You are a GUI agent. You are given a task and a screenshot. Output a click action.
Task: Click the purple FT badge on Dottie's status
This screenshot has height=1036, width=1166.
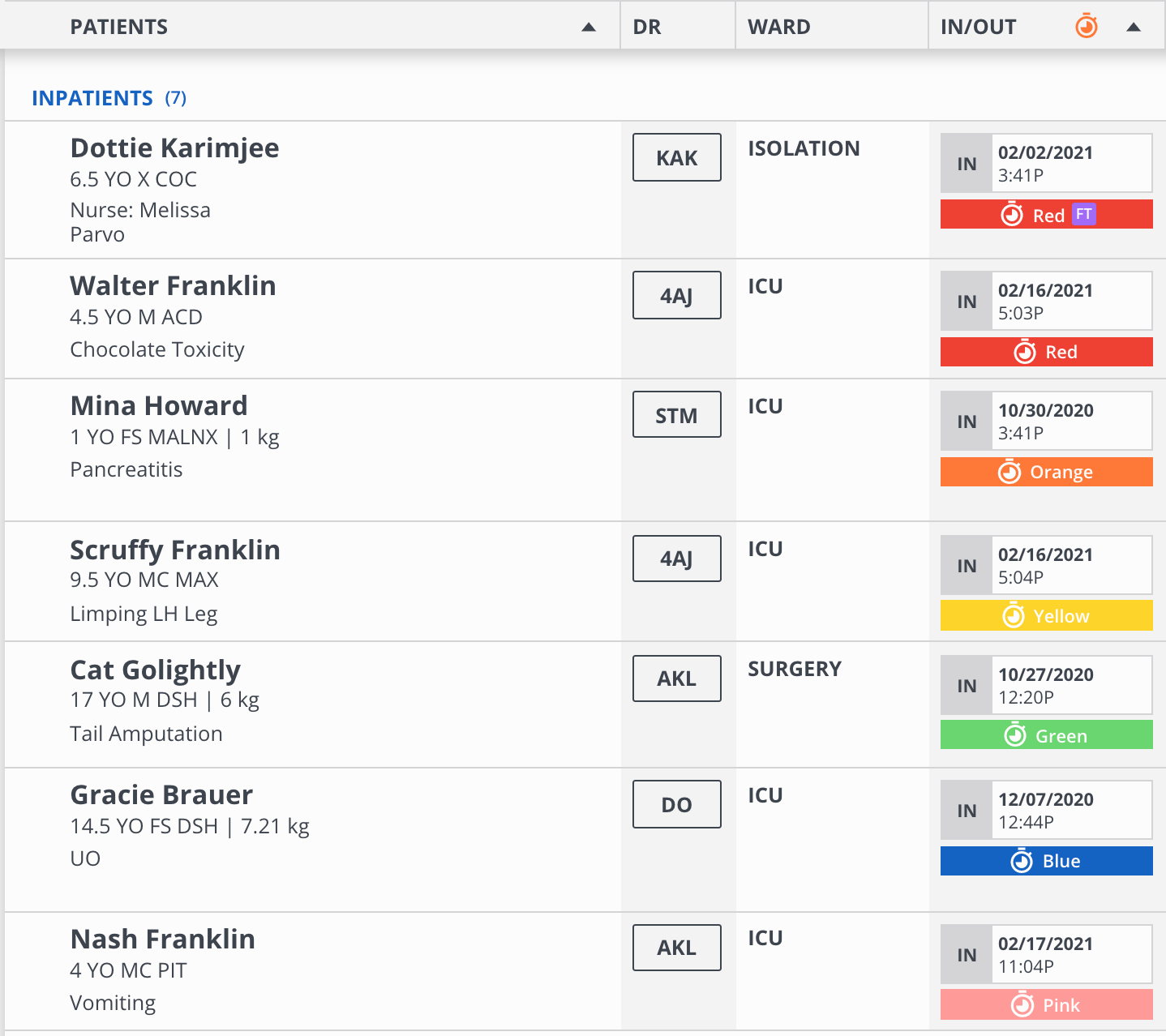(1083, 214)
